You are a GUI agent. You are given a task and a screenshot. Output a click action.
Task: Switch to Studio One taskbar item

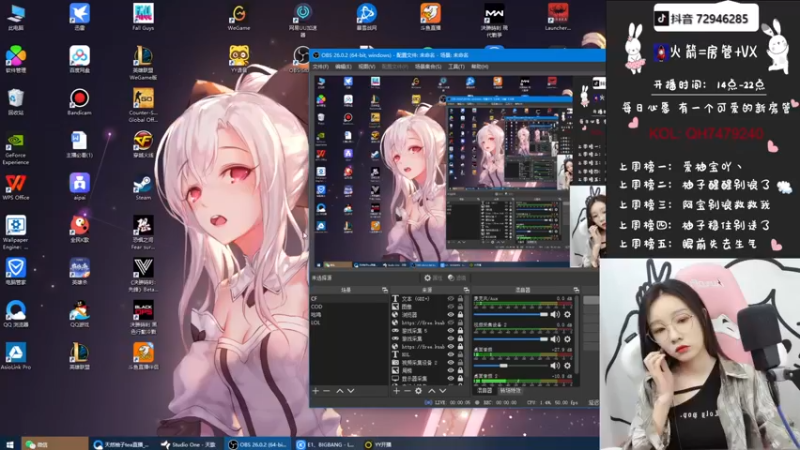point(190,444)
